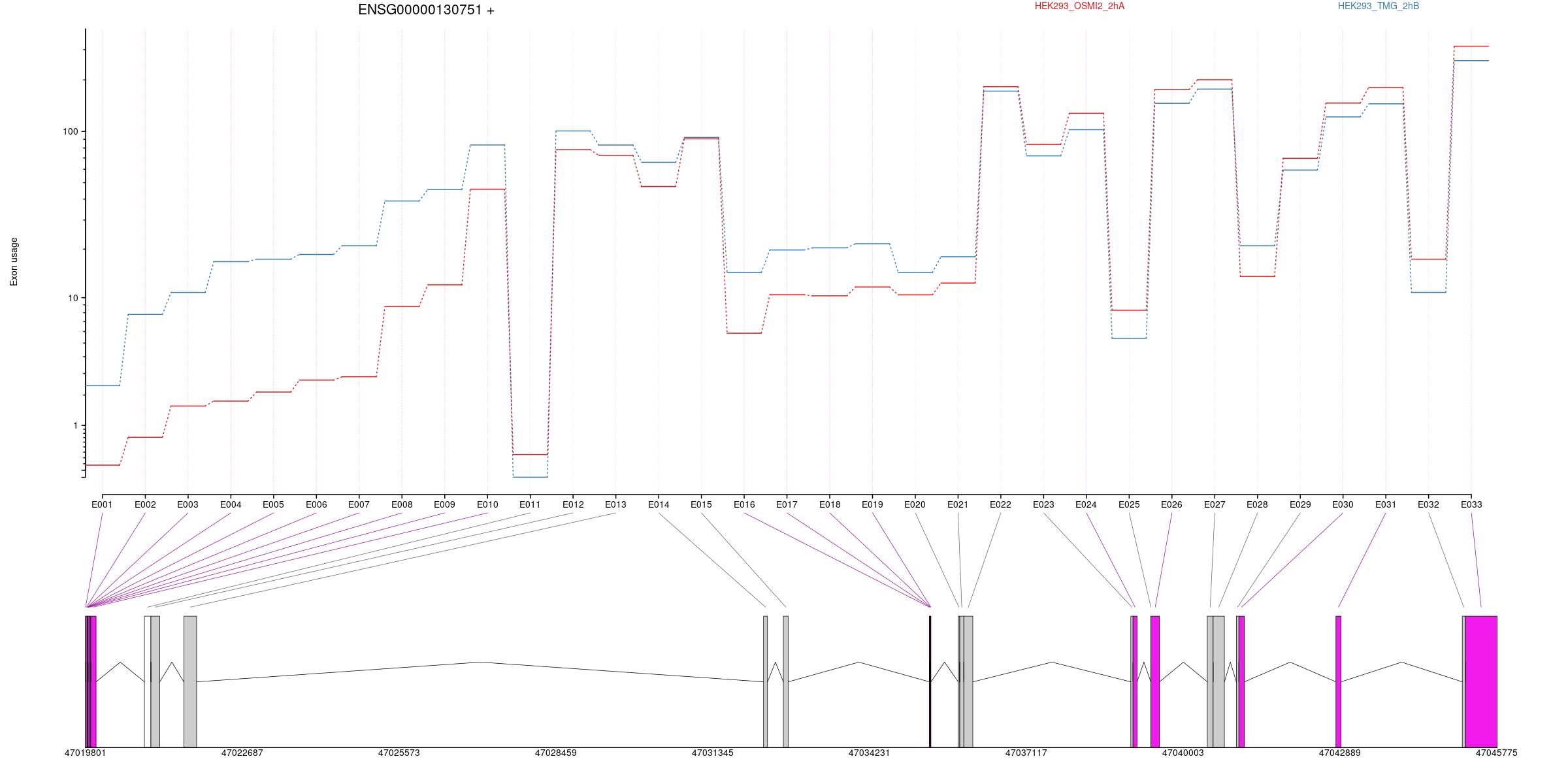Click exon label E012

(x=573, y=504)
